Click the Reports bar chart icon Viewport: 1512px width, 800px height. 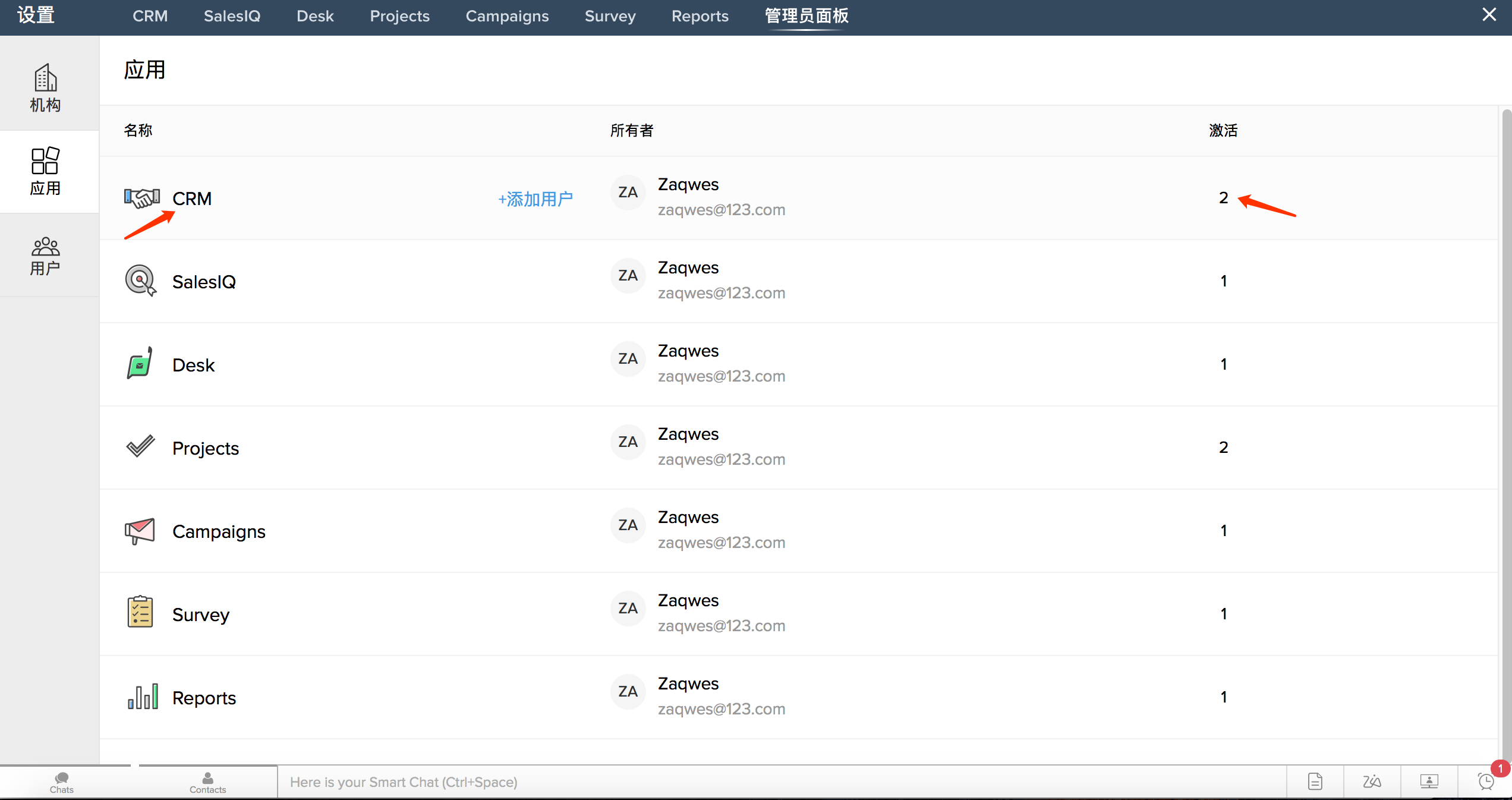pos(143,697)
